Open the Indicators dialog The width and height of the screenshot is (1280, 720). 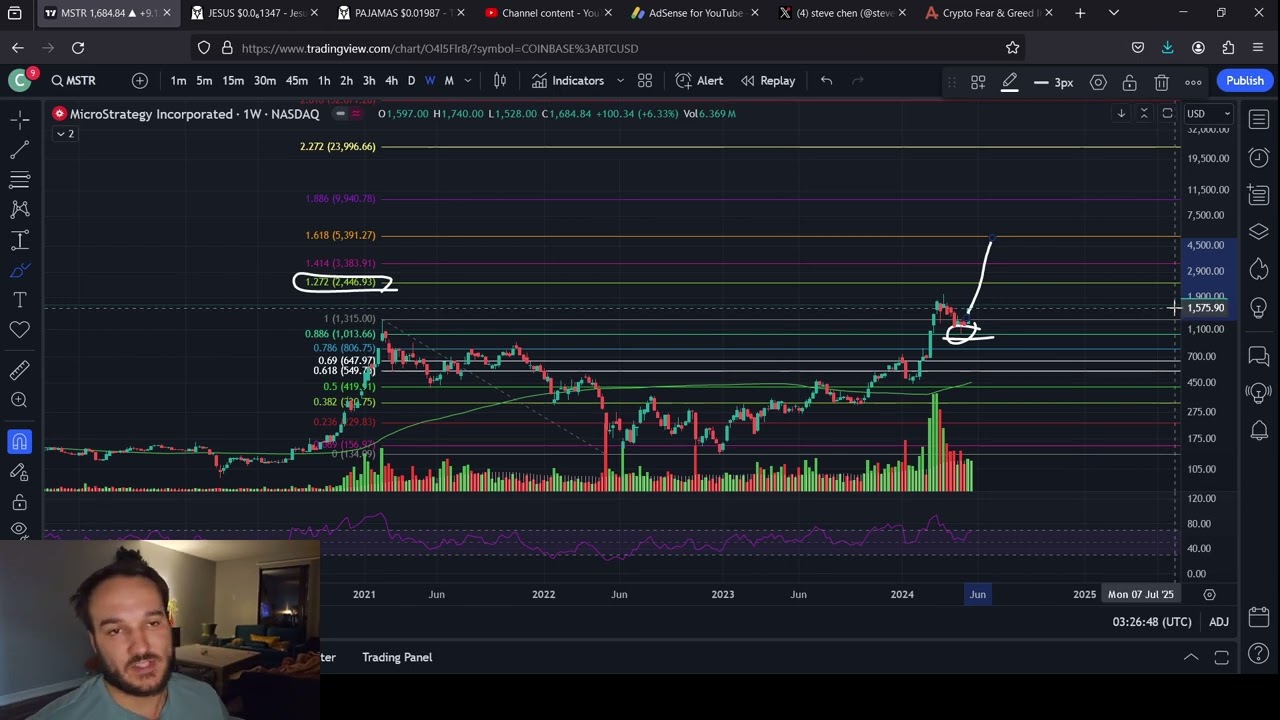coord(568,81)
